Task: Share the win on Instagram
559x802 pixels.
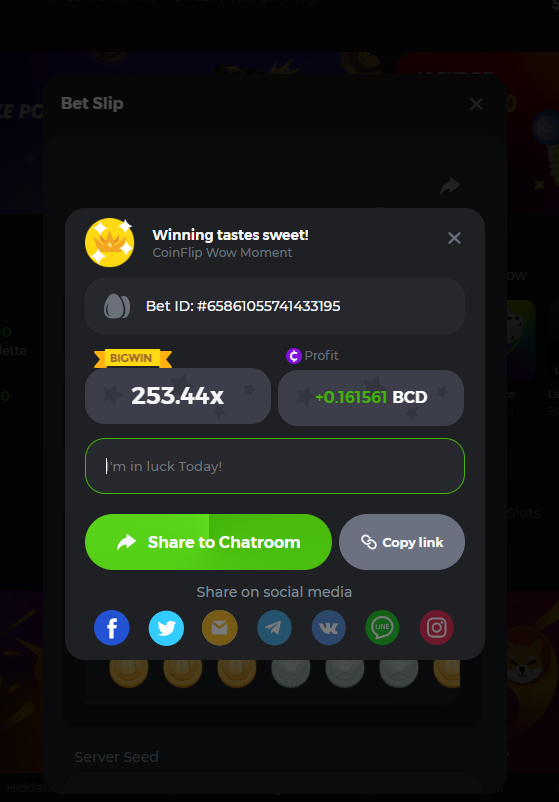Action: click(437, 628)
